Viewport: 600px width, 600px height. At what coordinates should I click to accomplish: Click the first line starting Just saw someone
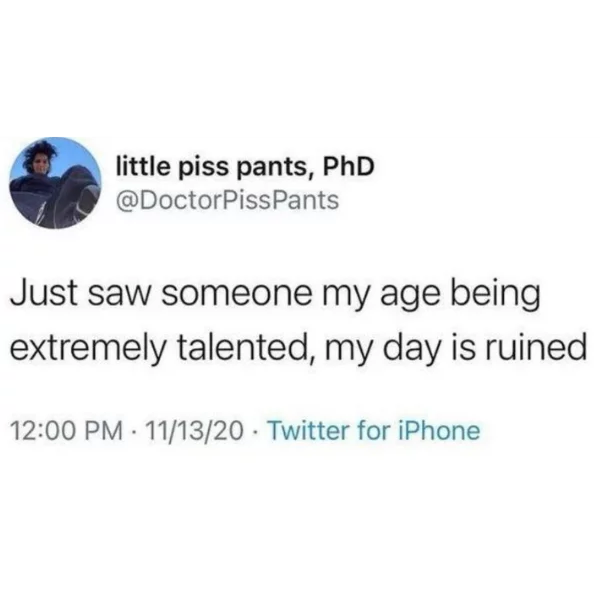(276, 297)
